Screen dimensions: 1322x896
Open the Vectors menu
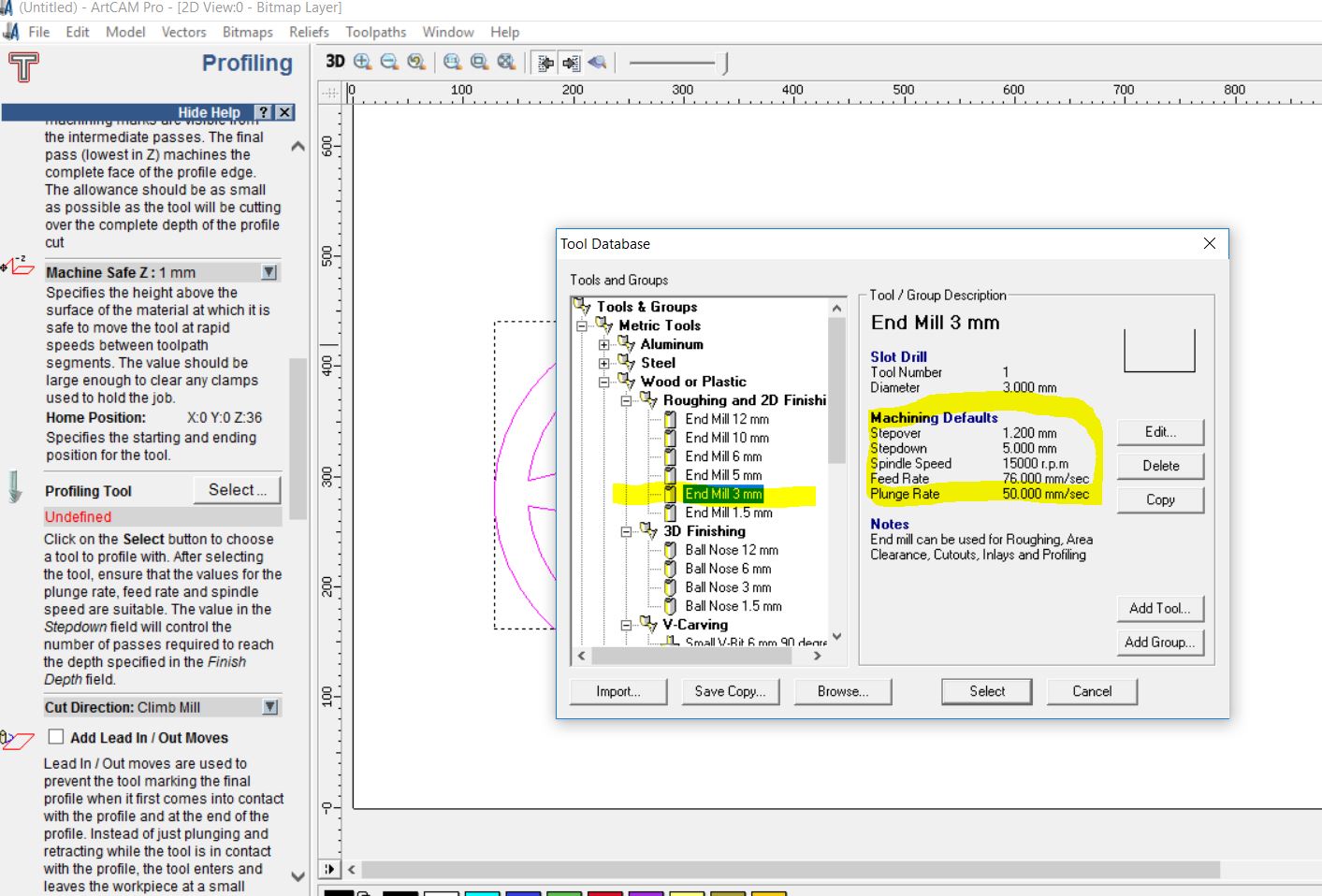(183, 32)
